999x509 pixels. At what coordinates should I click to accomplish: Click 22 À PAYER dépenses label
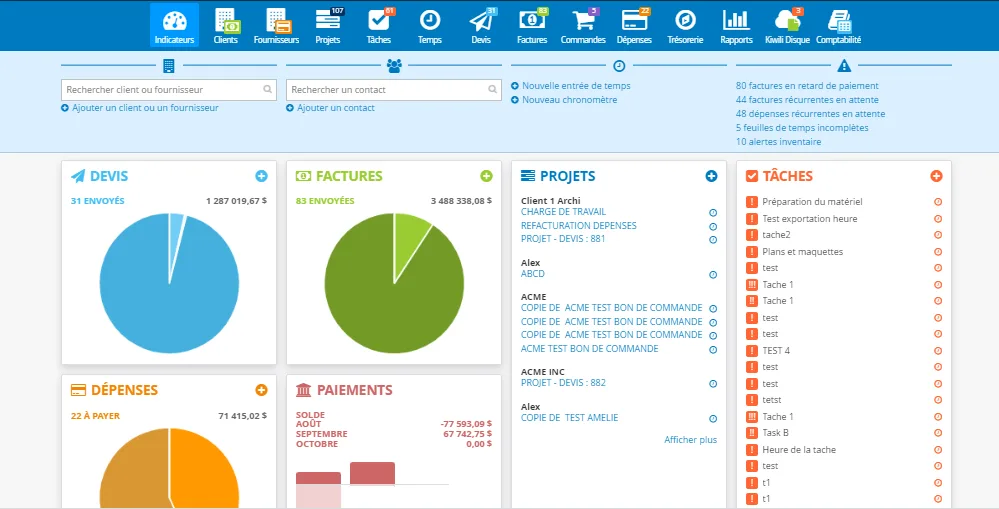coord(95,415)
